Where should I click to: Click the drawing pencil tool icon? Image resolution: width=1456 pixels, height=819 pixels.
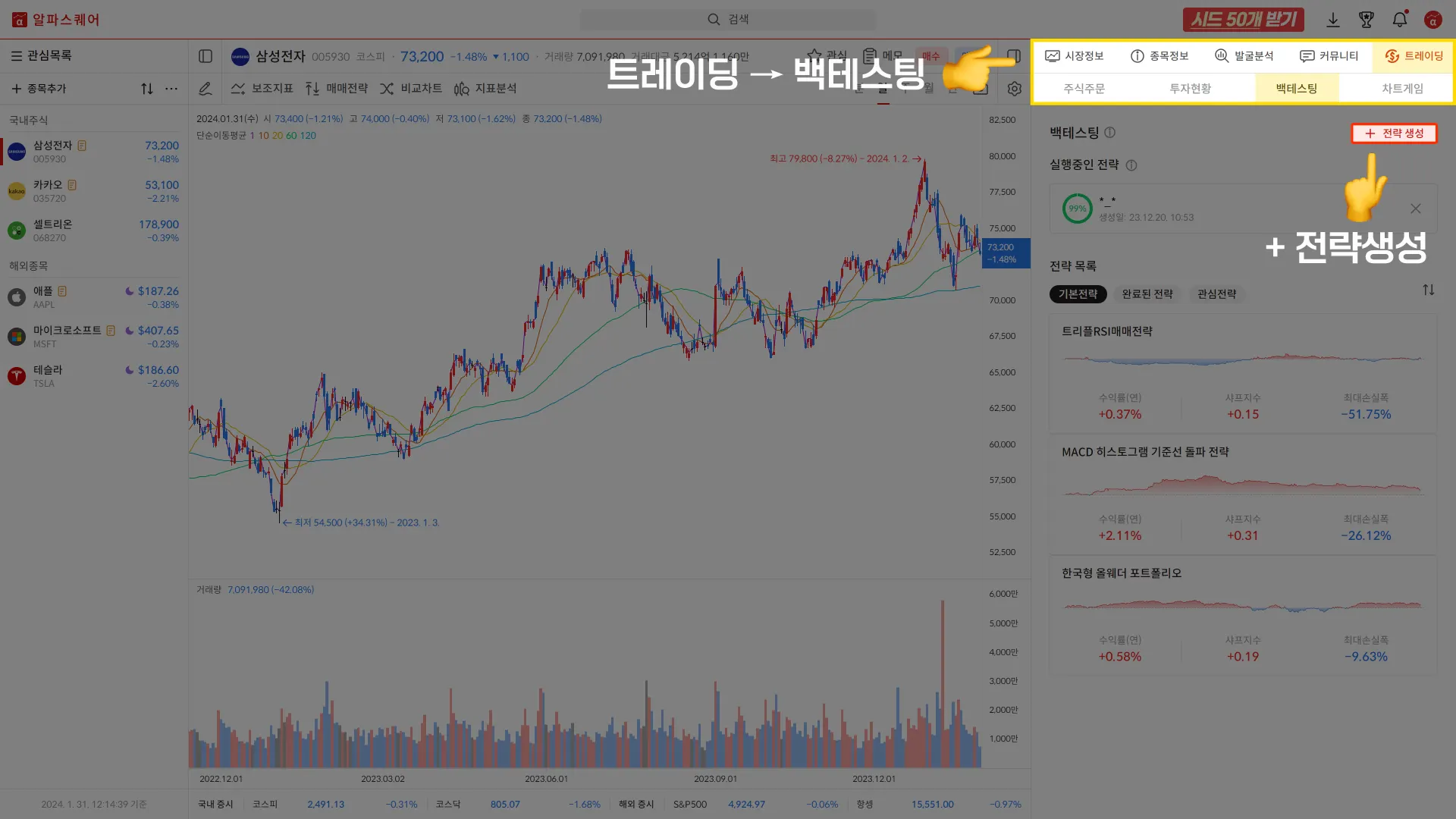tap(205, 89)
